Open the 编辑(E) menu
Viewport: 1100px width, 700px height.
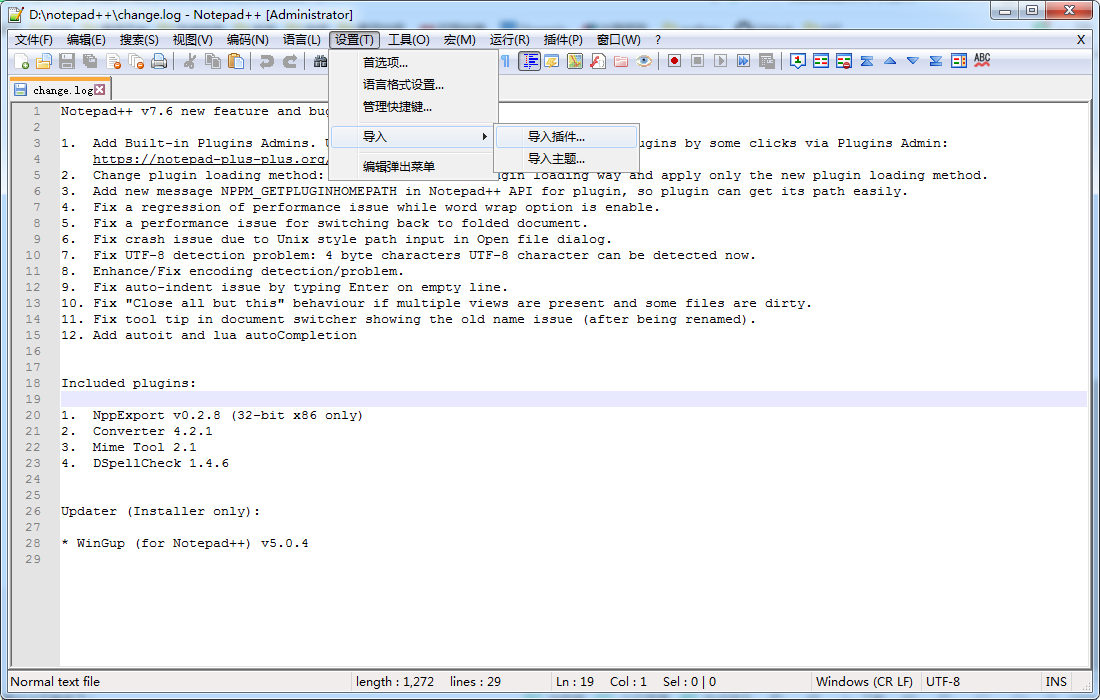click(86, 40)
